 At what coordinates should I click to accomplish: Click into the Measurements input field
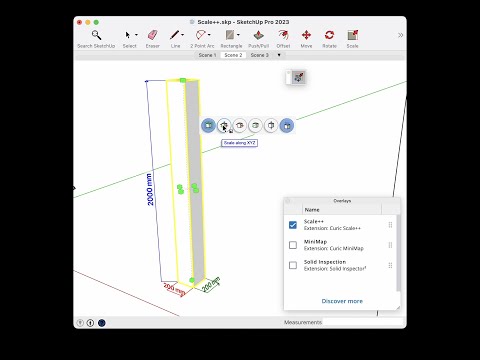coord(363,322)
